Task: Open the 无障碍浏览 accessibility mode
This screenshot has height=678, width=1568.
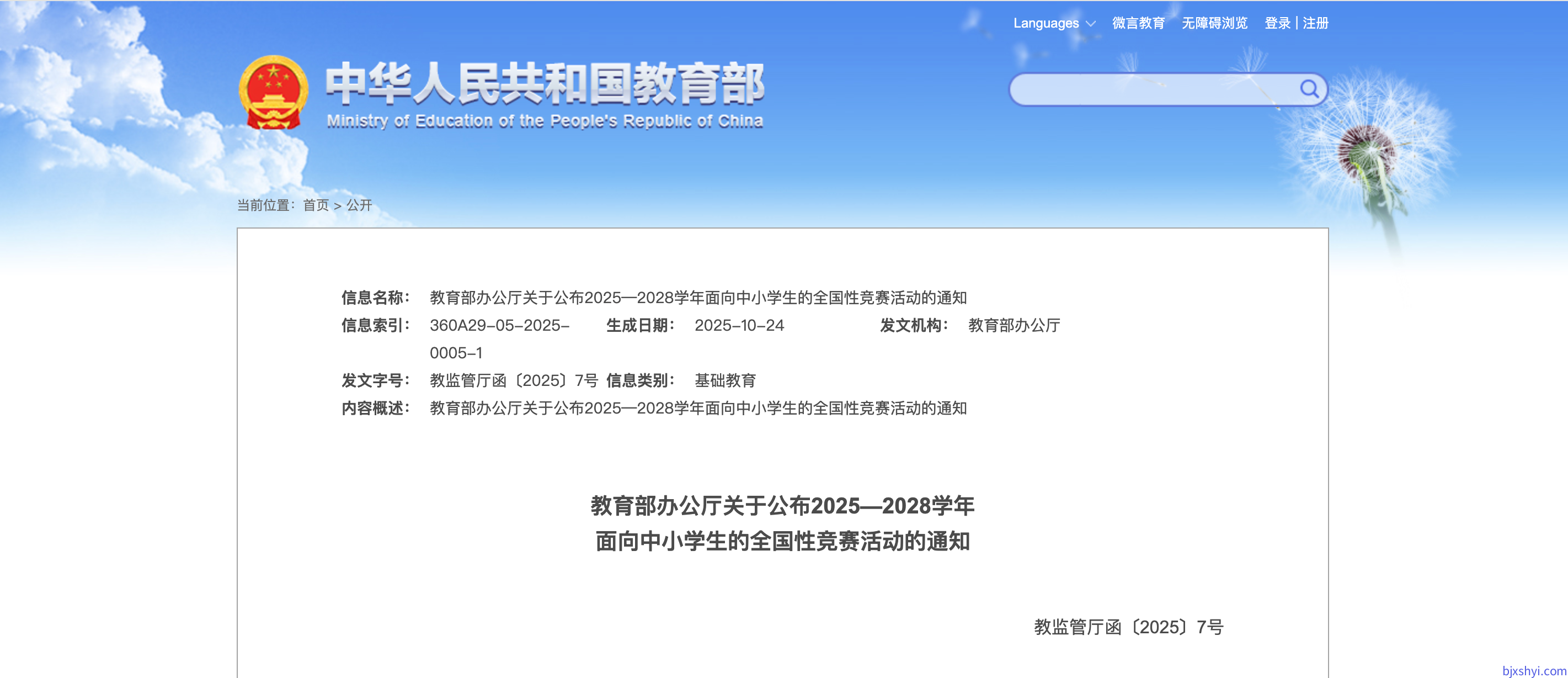Action: (1215, 23)
